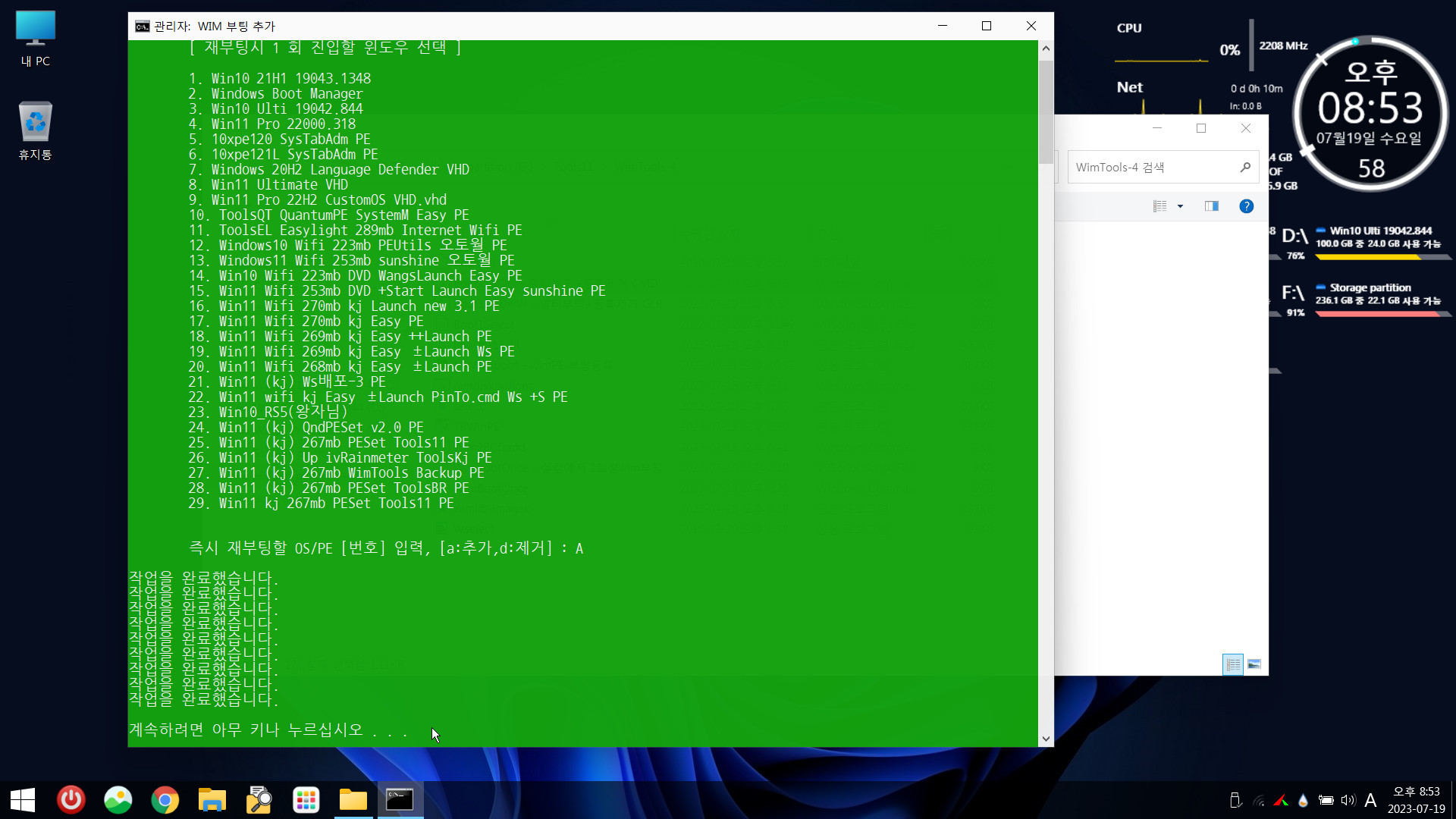This screenshot has height=819, width=1456.
Task: Click the 'Win11 Wifi 270mb kj Easy PE' line
Action: [306, 322]
